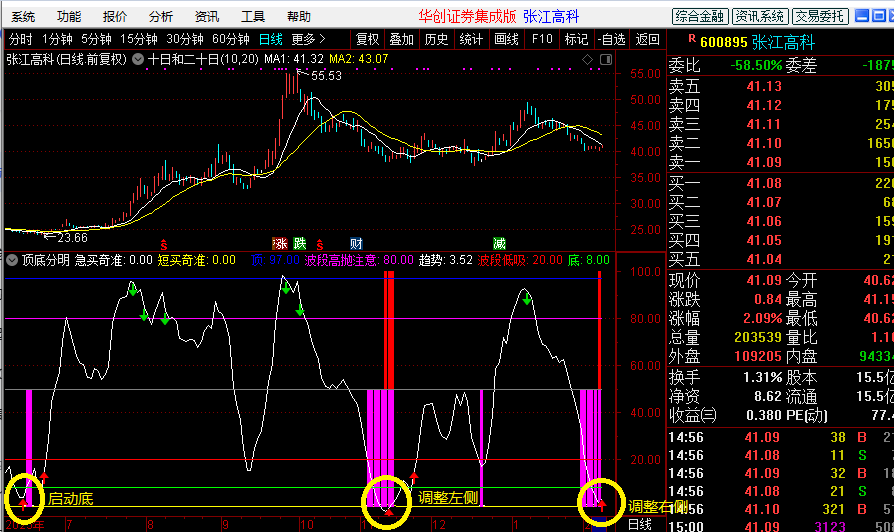Click the 换手 value 1.31%
Image resolution: width=895 pixels, height=532 pixels.
tap(762, 377)
